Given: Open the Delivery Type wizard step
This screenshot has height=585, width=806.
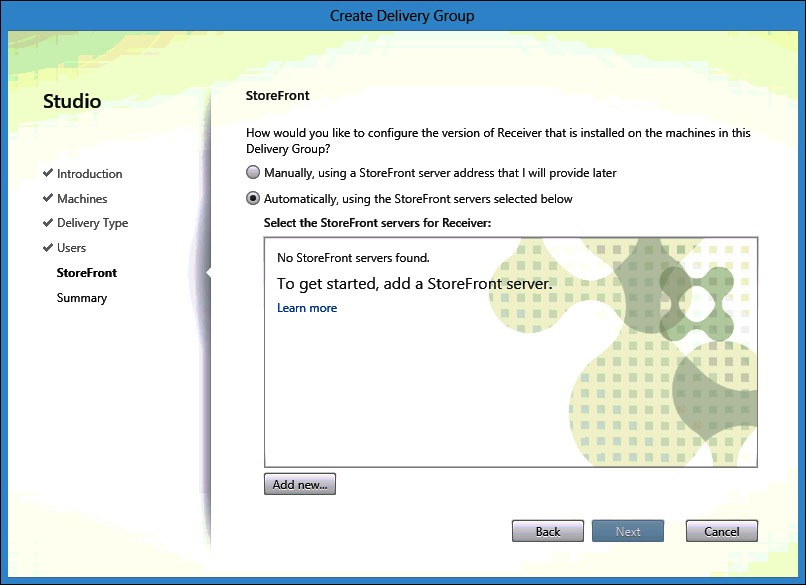Looking at the screenshot, I should pos(93,223).
